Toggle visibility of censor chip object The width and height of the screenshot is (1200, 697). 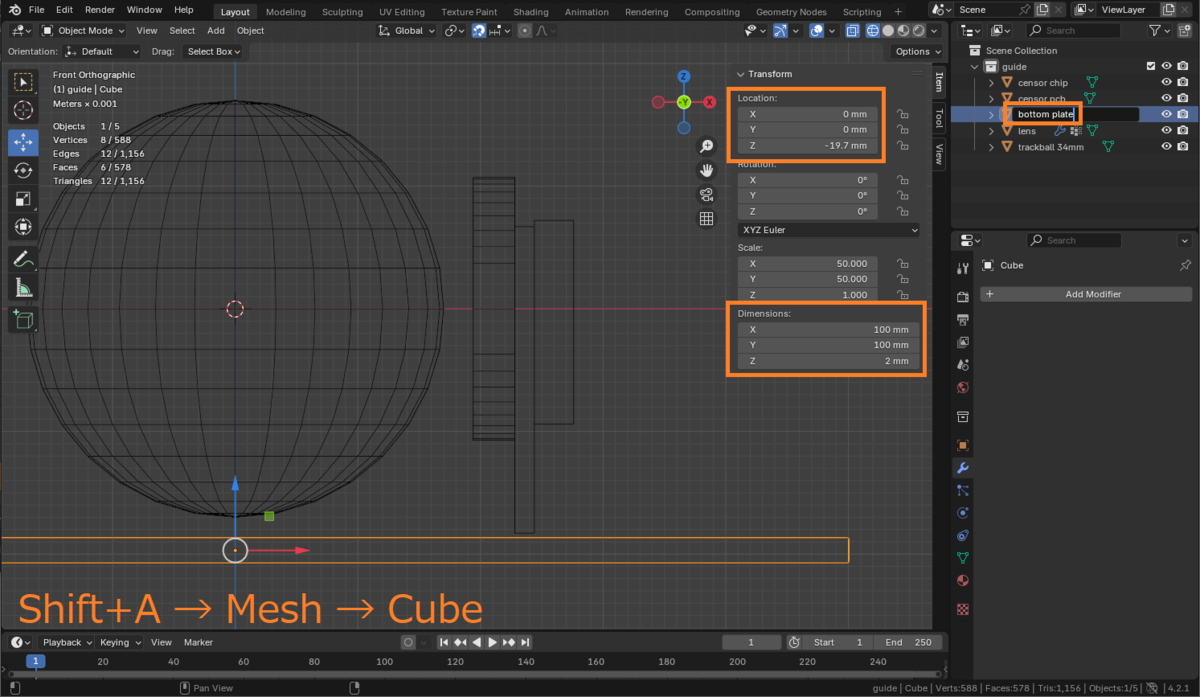[1166, 83]
